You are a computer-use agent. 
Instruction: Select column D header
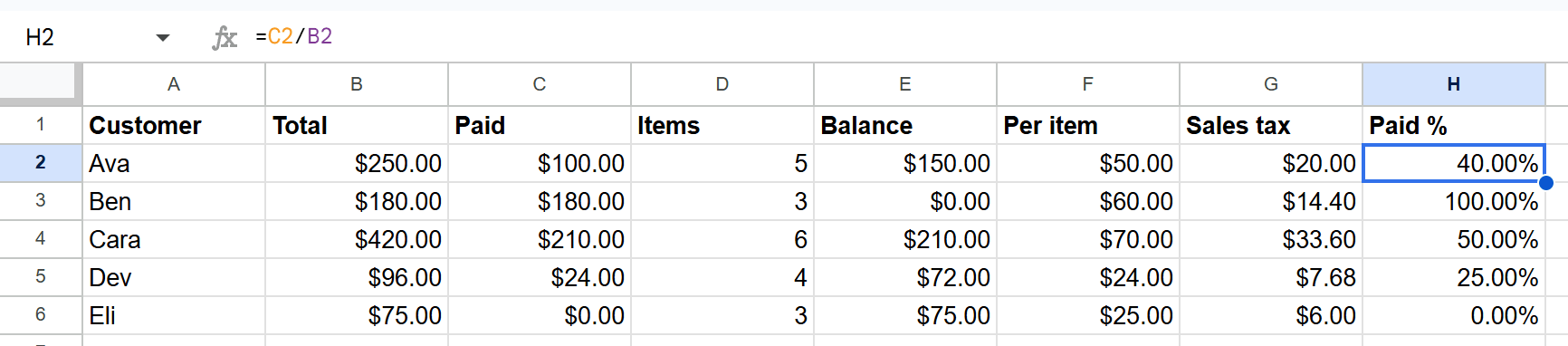tap(722, 84)
